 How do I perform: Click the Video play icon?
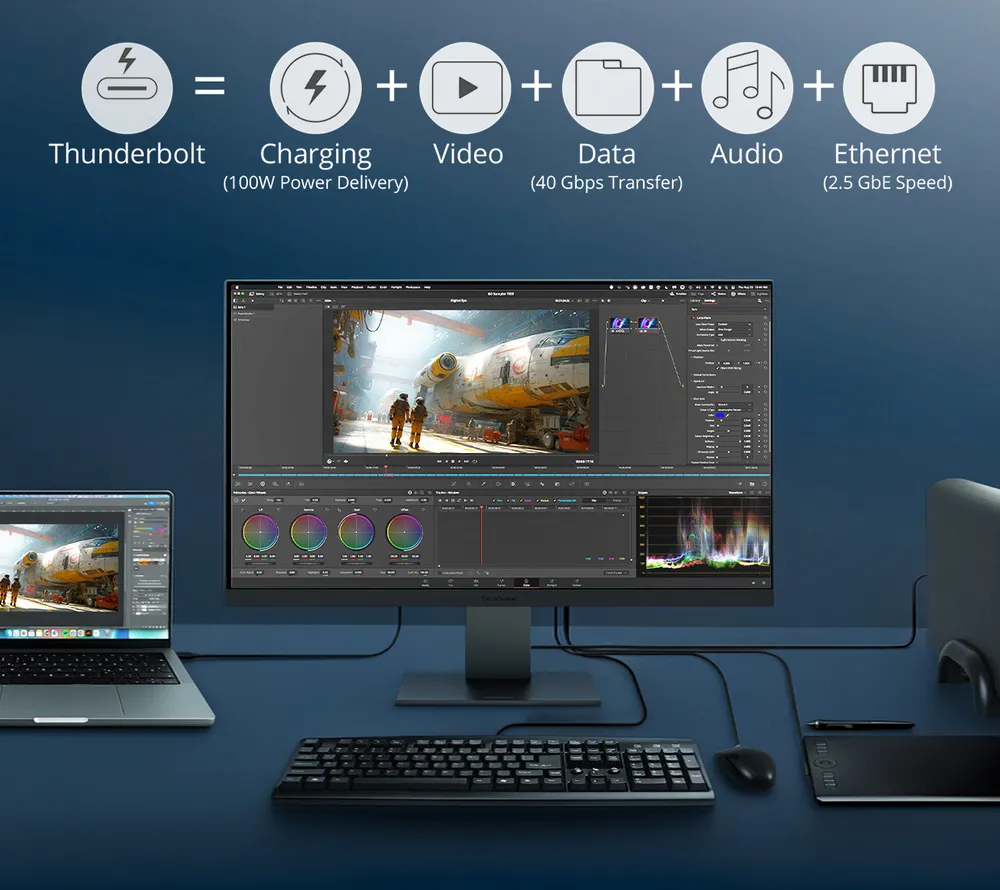point(466,88)
